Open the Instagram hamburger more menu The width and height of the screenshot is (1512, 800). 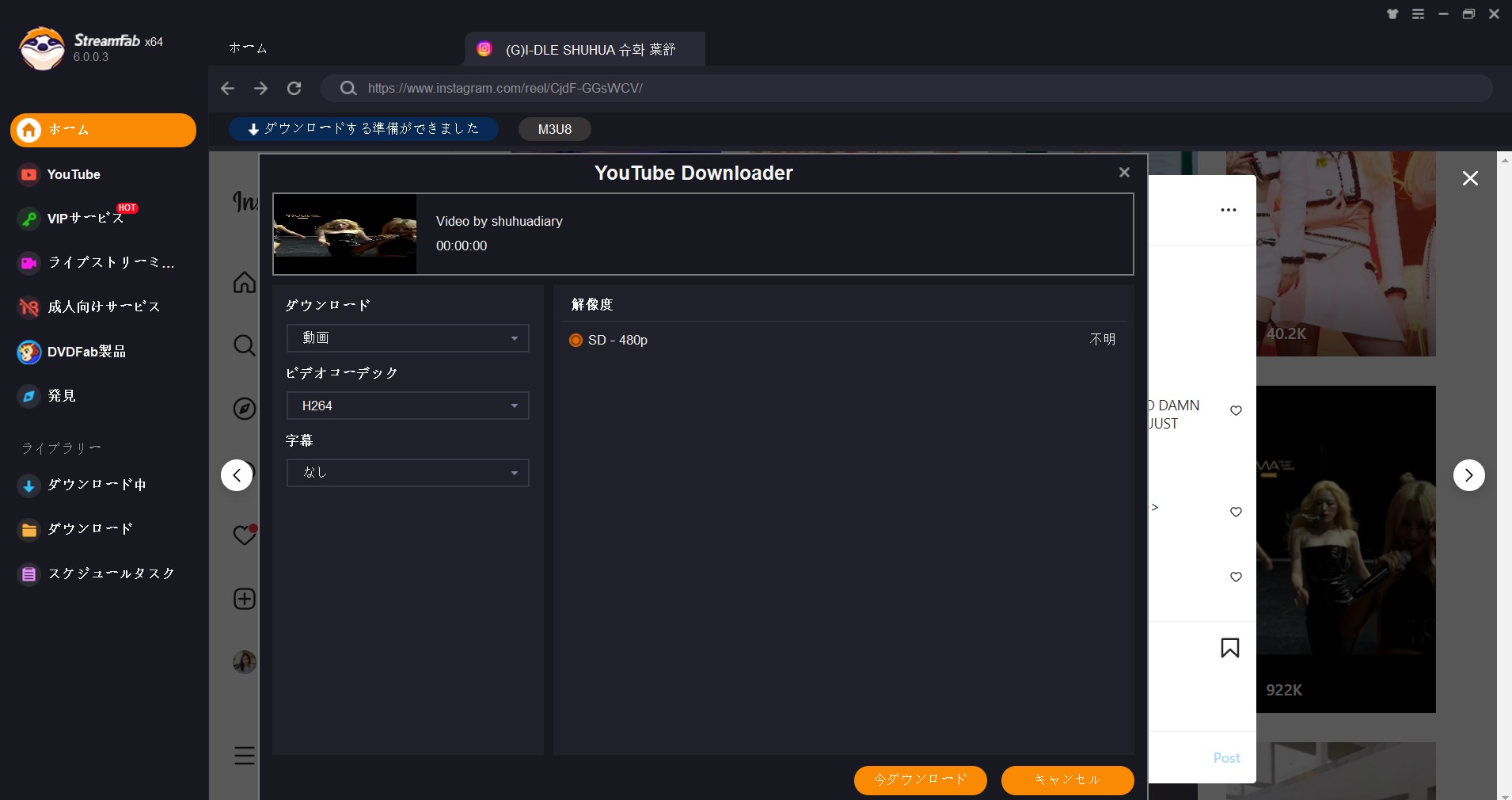[x=245, y=756]
